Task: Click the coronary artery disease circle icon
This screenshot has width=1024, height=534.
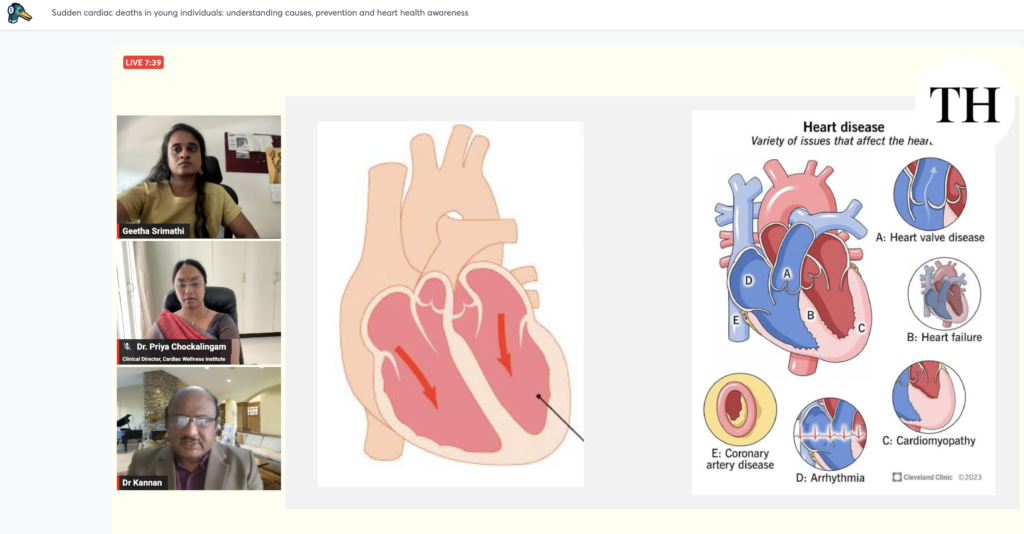Action: (x=739, y=410)
